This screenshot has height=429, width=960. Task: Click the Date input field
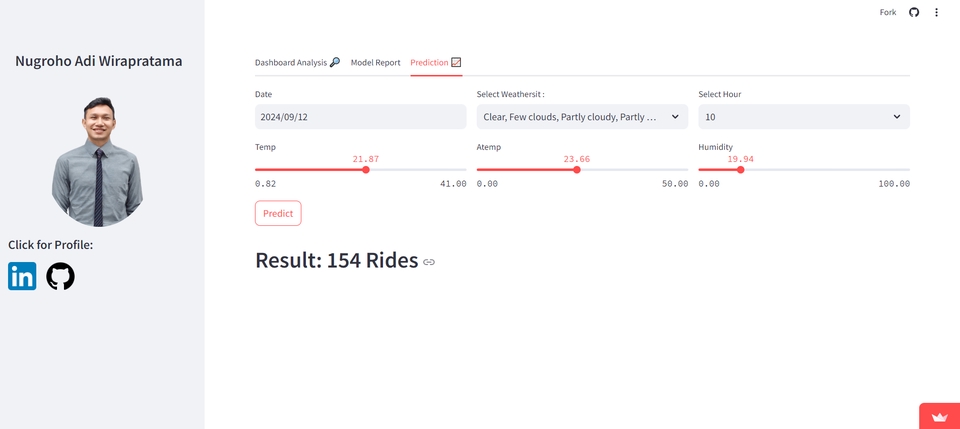[x=360, y=117]
